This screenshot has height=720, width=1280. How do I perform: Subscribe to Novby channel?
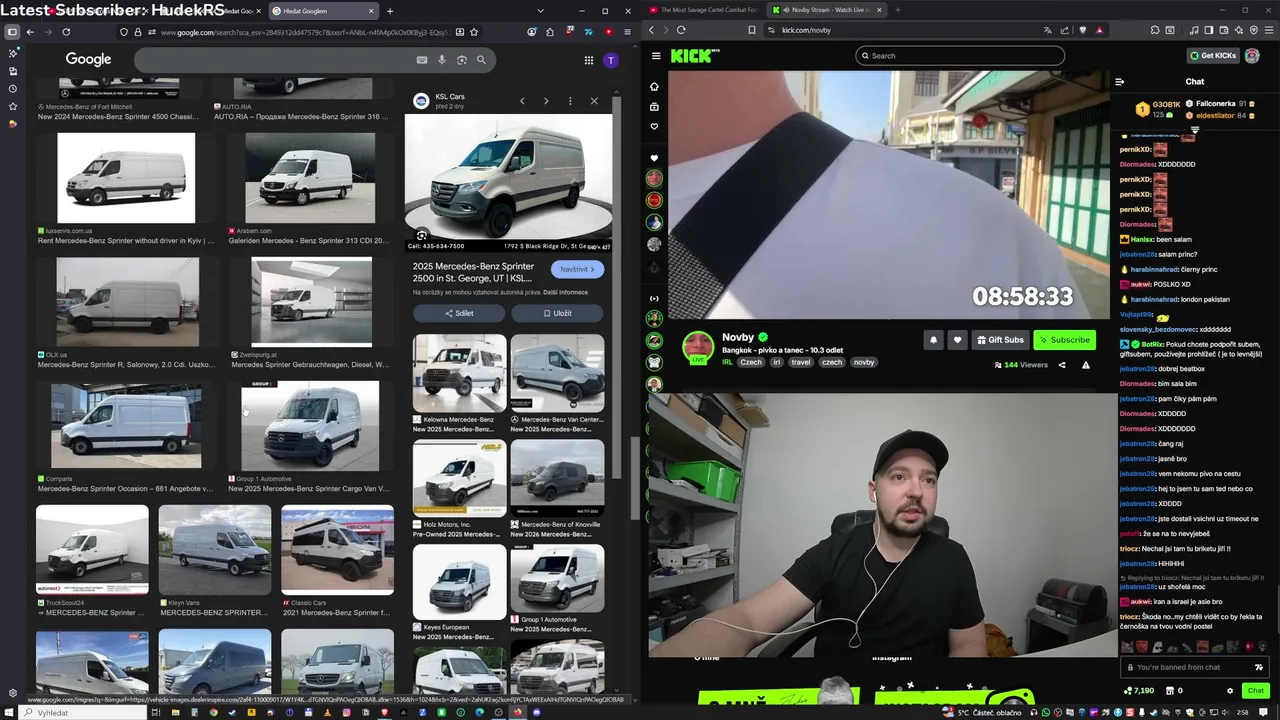point(1064,340)
